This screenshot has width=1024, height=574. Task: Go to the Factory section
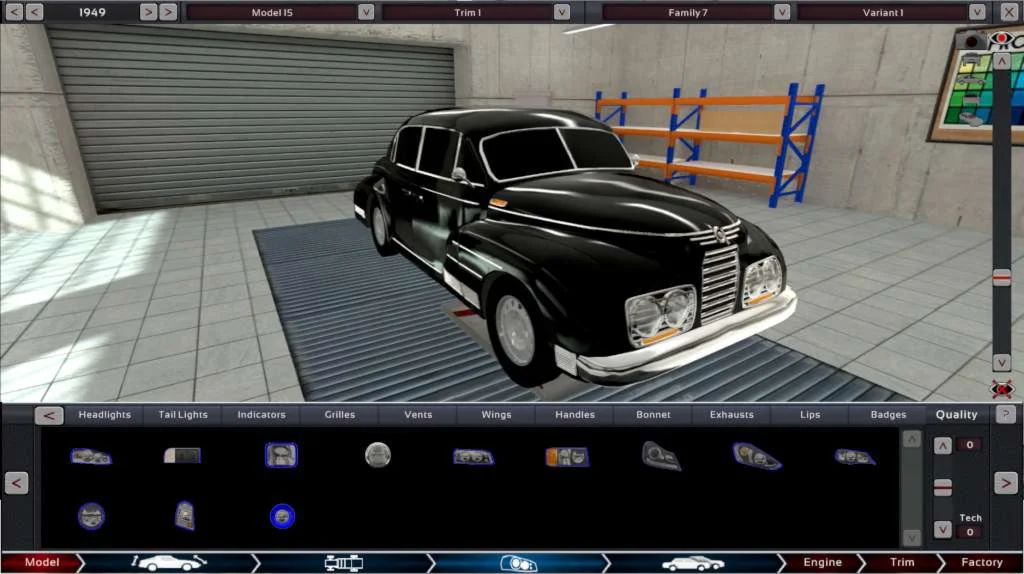coord(982,562)
